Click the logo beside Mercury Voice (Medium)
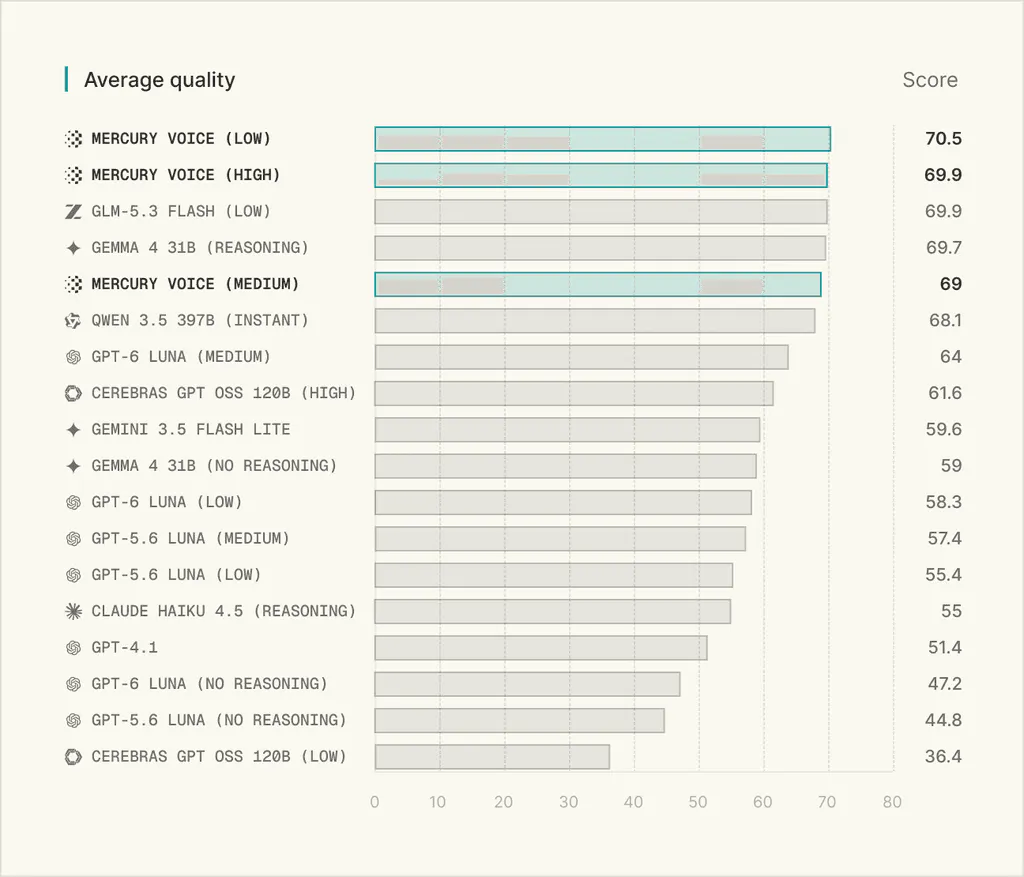 [x=73, y=284]
